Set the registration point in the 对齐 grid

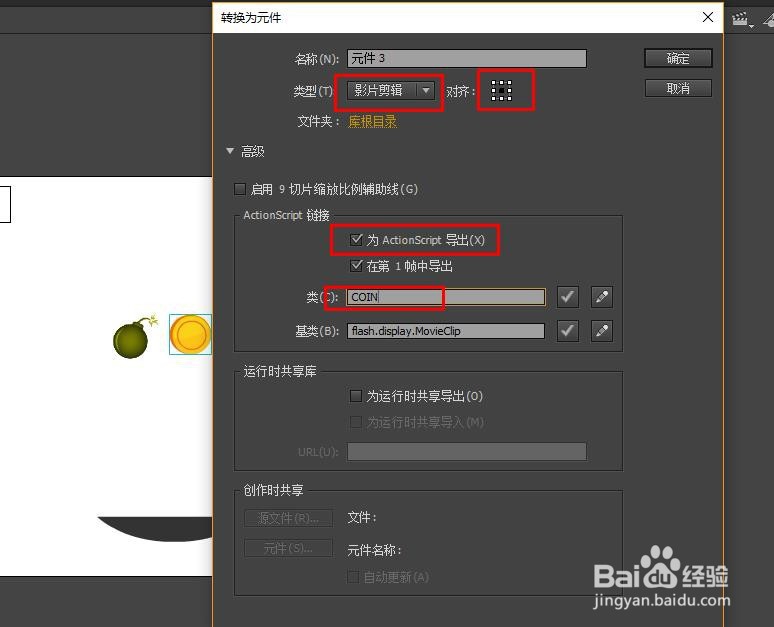coord(502,91)
